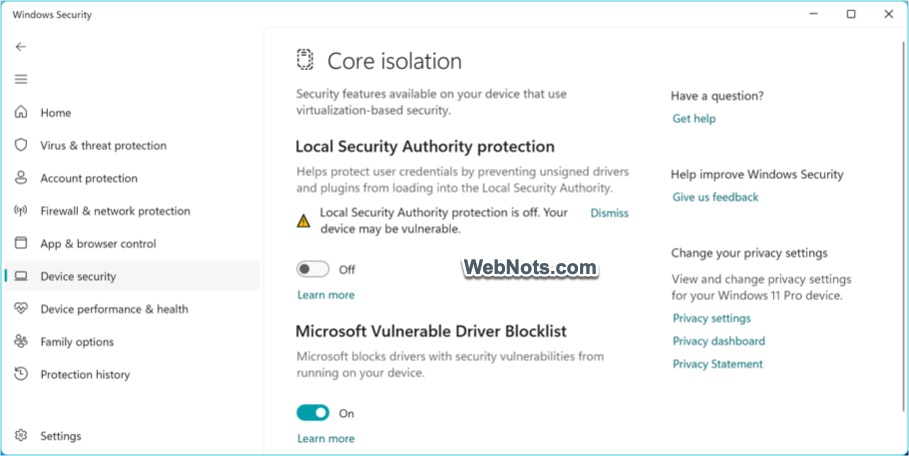Open the Privacy dashboard link
Screen dimensions: 909x456
pyautogui.click(x=718, y=341)
